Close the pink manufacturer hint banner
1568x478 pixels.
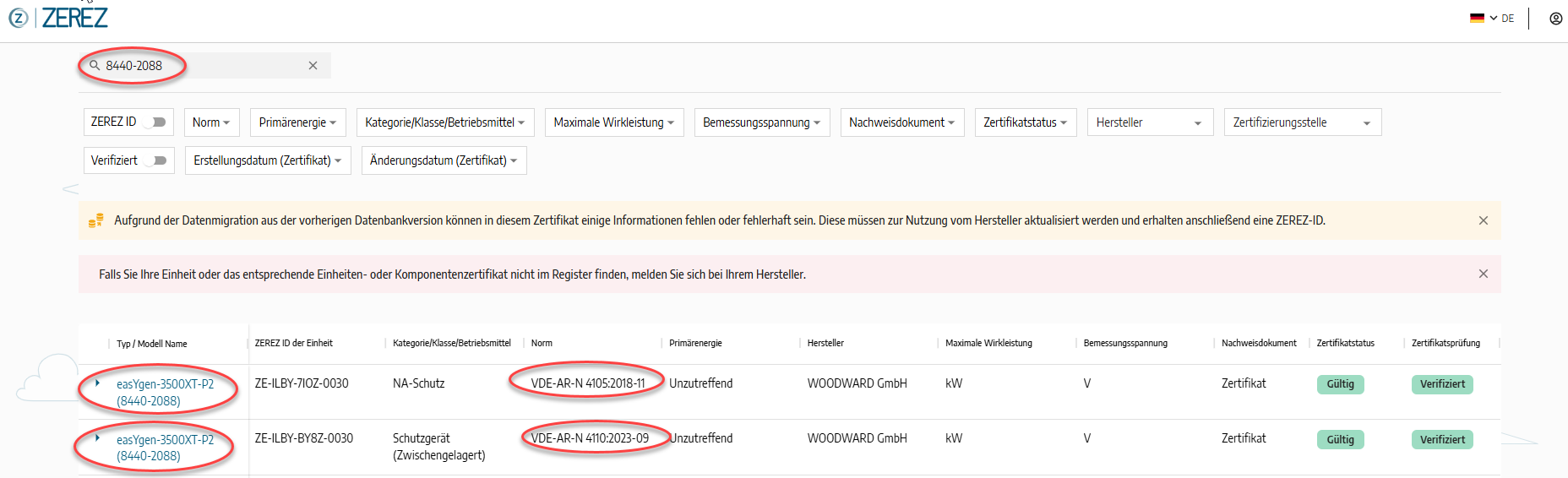1483,274
